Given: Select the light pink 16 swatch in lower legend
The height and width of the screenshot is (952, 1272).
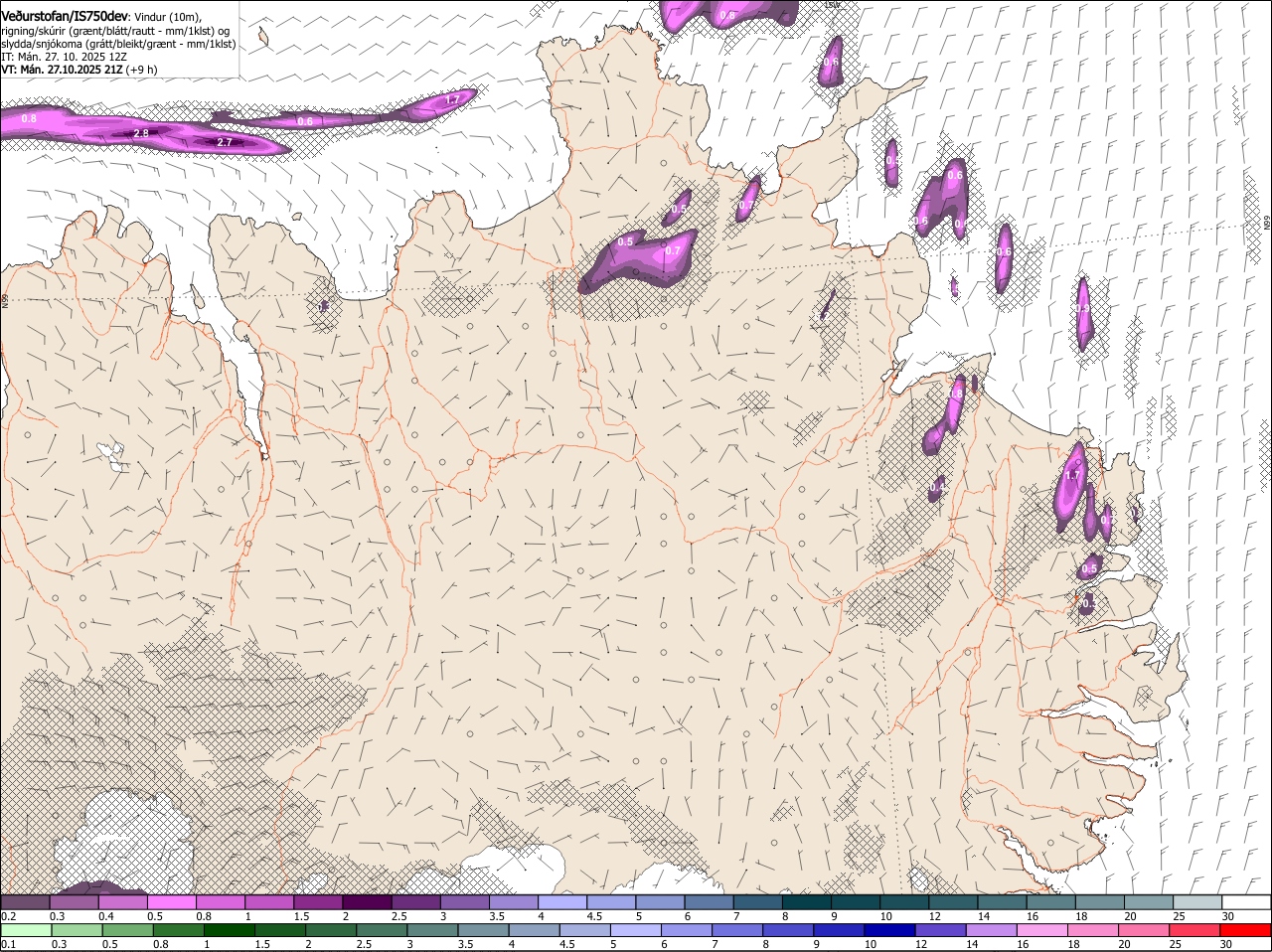Looking at the screenshot, I should point(1042,930).
